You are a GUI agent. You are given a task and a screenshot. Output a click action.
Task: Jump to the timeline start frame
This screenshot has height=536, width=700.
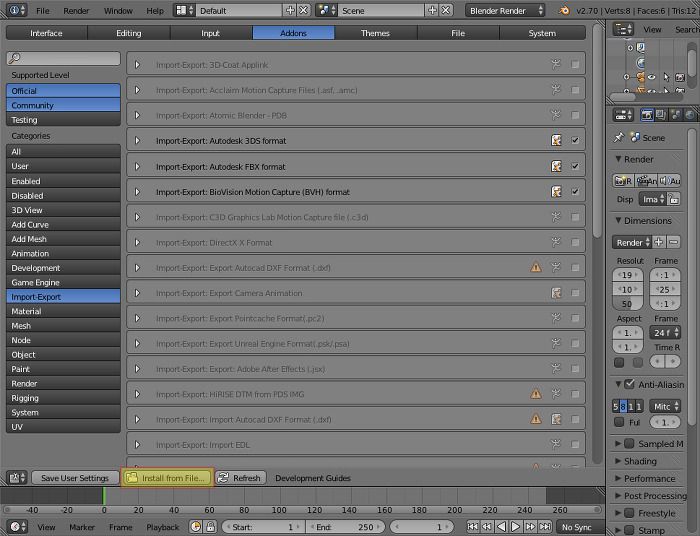click(472, 527)
